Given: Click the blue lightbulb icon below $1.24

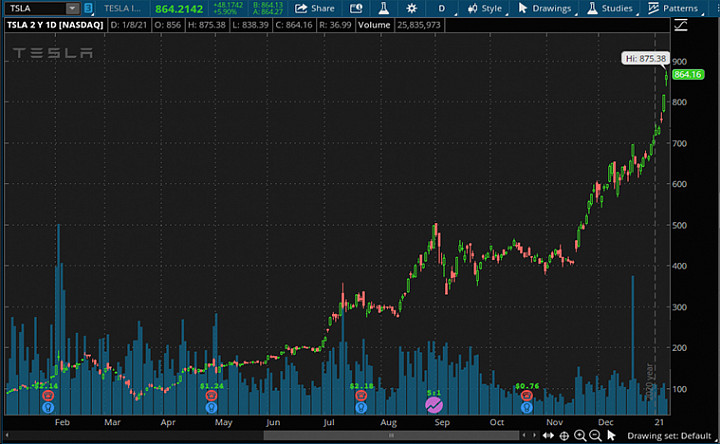Looking at the screenshot, I should (211, 407).
